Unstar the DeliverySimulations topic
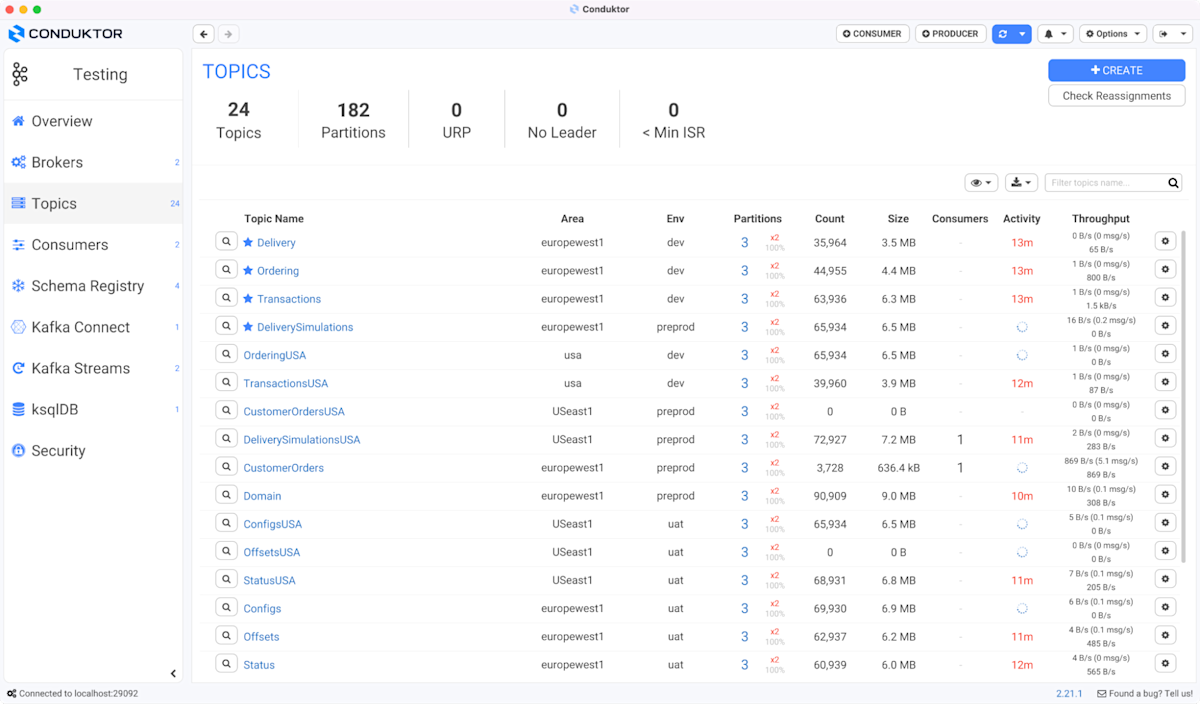Viewport: 1200px width, 704px height. tap(249, 326)
